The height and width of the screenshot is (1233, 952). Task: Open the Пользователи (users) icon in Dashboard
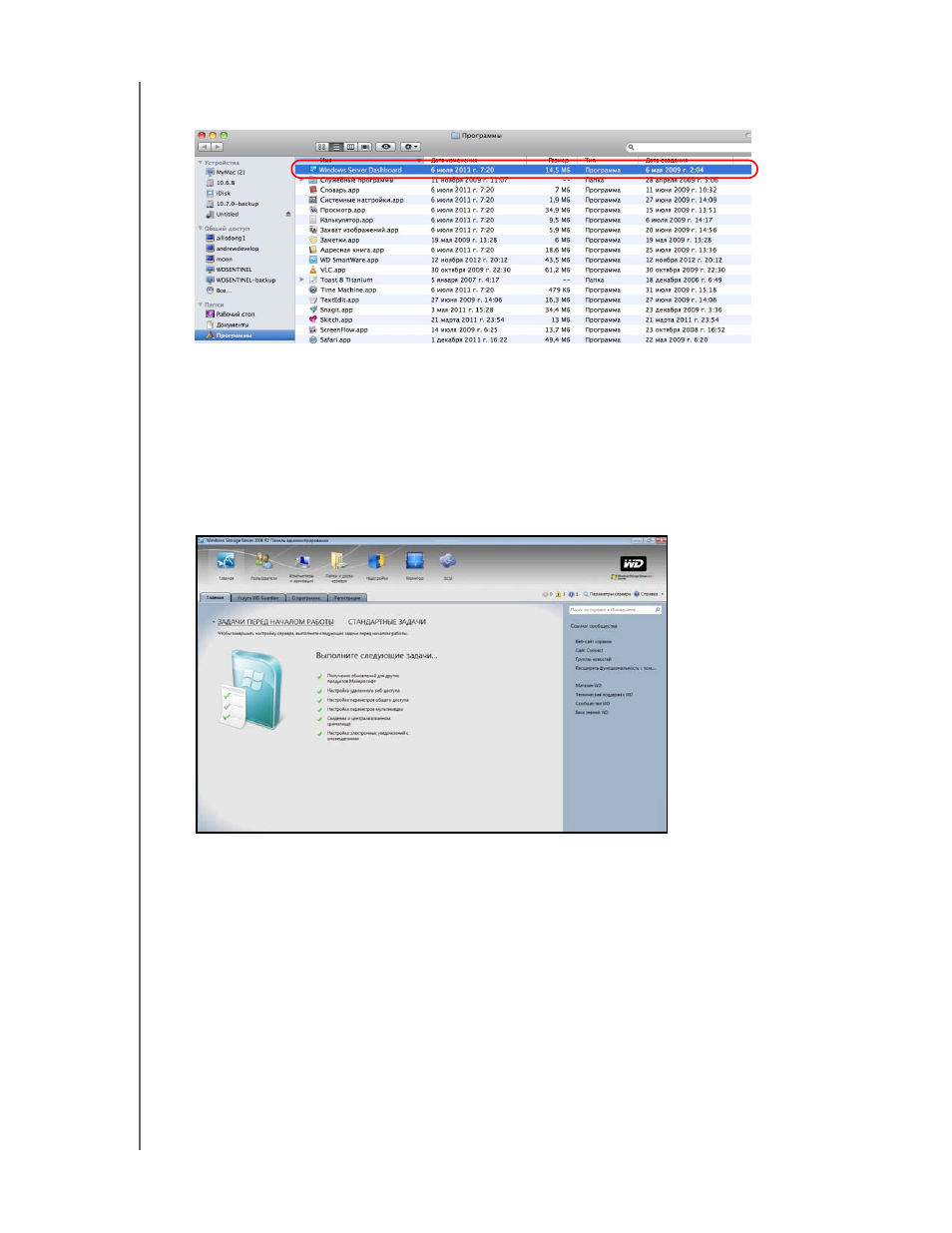coord(263,562)
